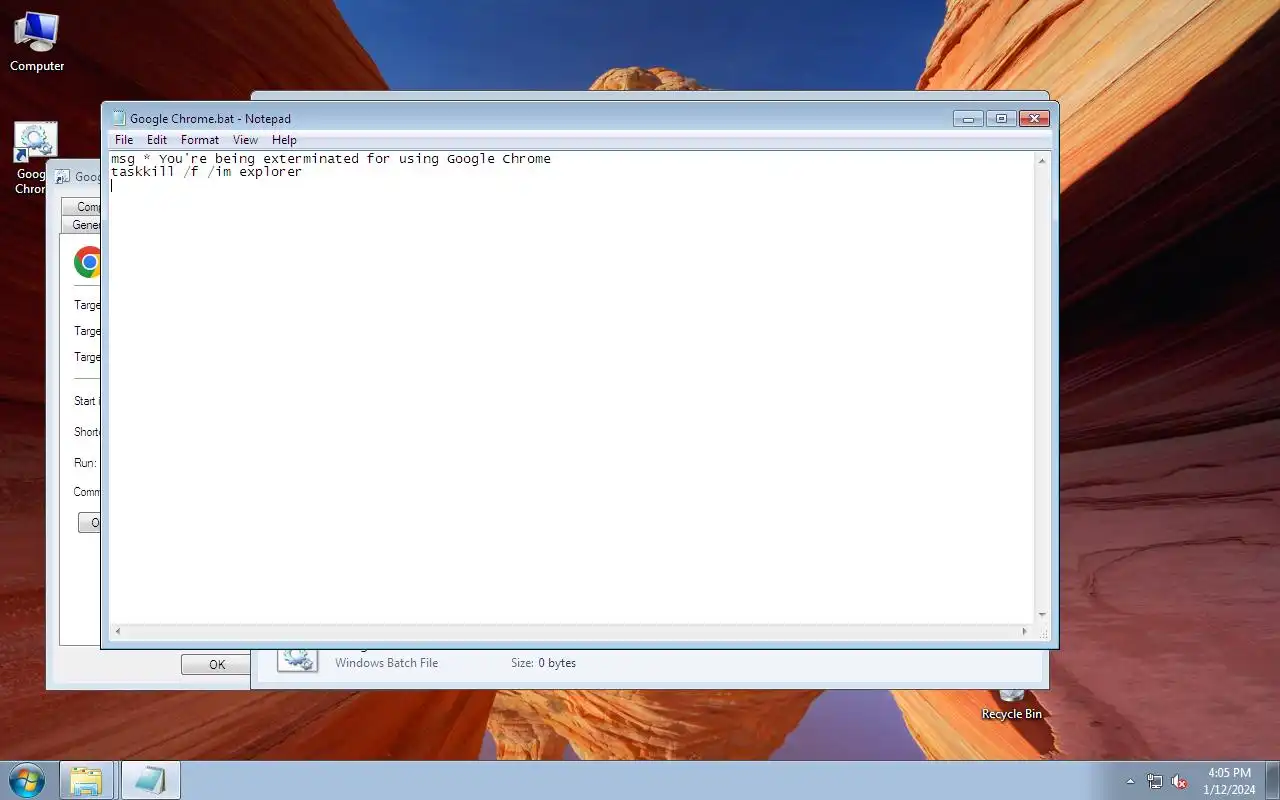
Task: Maximize the Notepad window
Action: (x=1001, y=118)
